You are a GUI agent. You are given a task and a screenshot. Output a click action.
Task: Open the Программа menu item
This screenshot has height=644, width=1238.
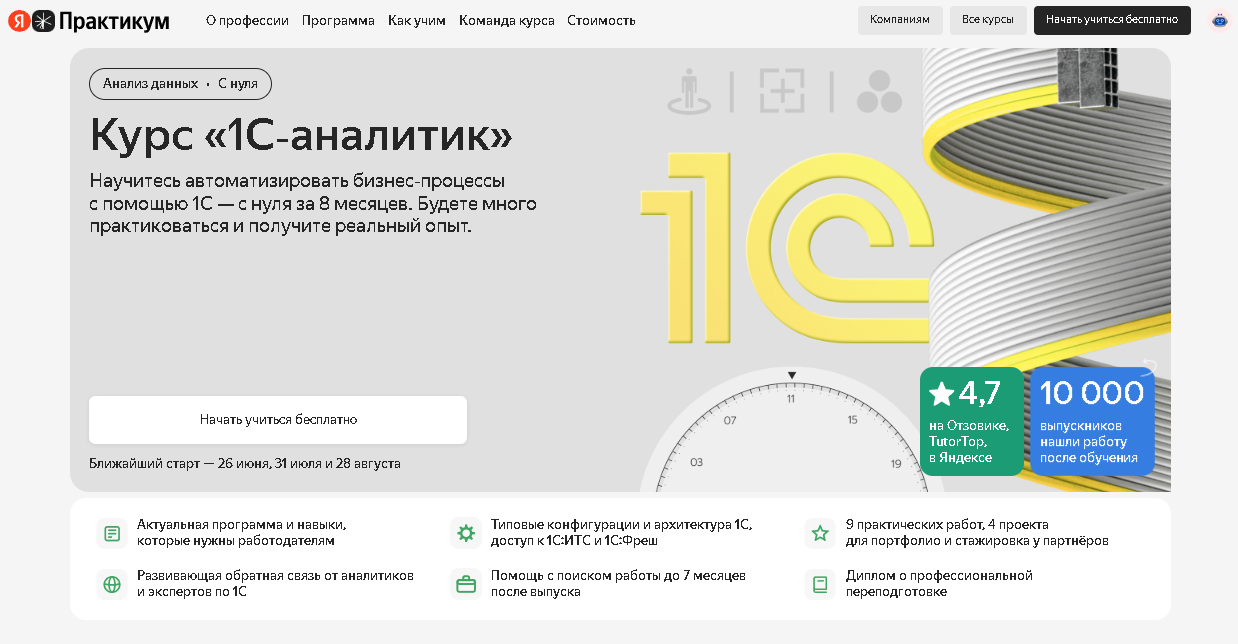(x=338, y=20)
